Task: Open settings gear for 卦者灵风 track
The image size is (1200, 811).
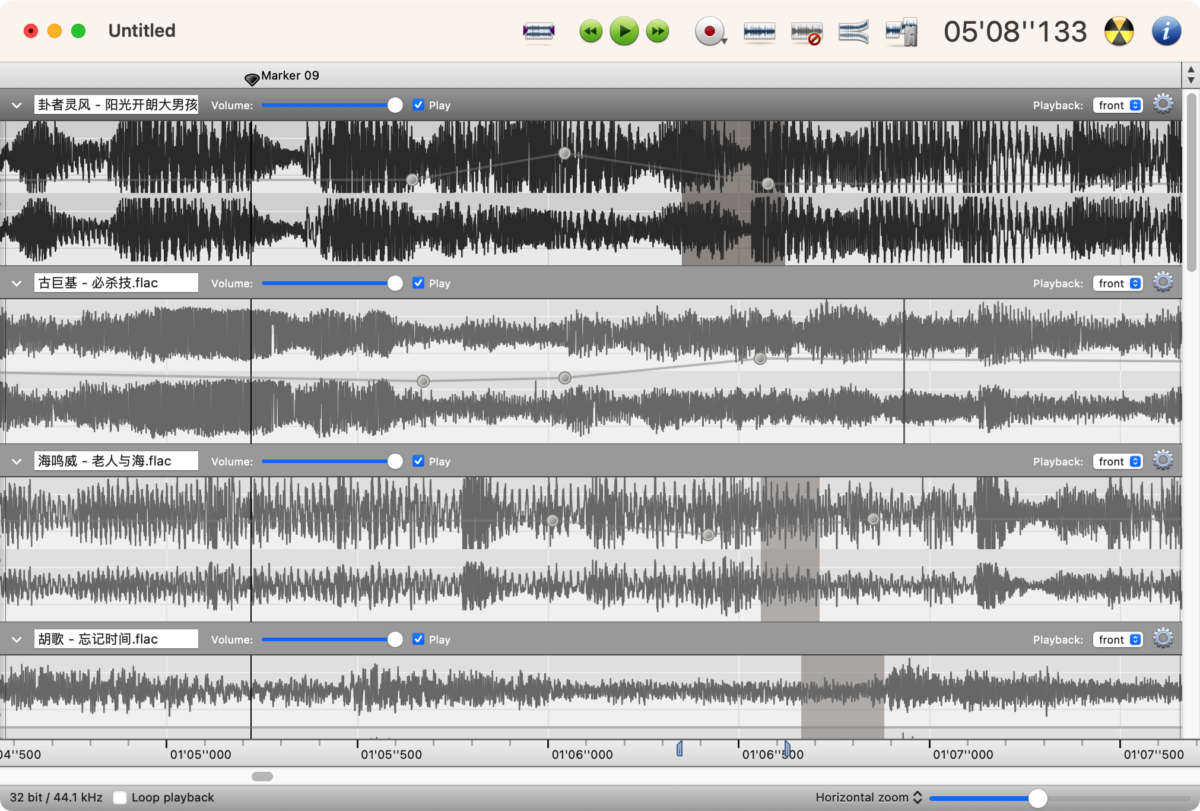Action: tap(1163, 104)
